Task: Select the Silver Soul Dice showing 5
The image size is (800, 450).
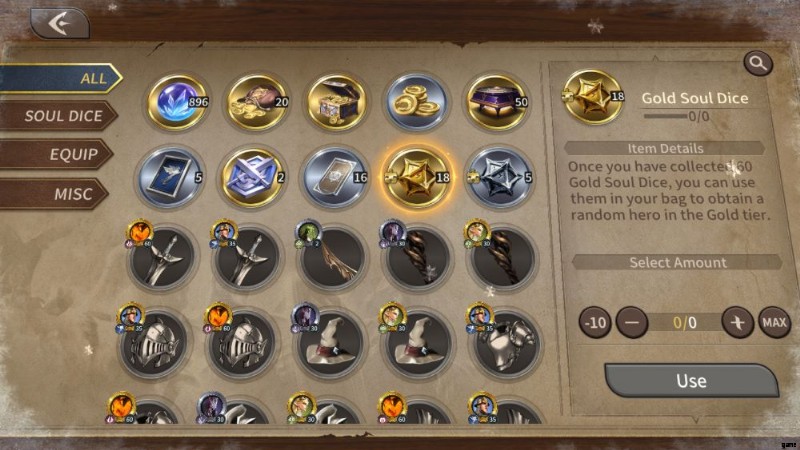Action: [x=499, y=178]
